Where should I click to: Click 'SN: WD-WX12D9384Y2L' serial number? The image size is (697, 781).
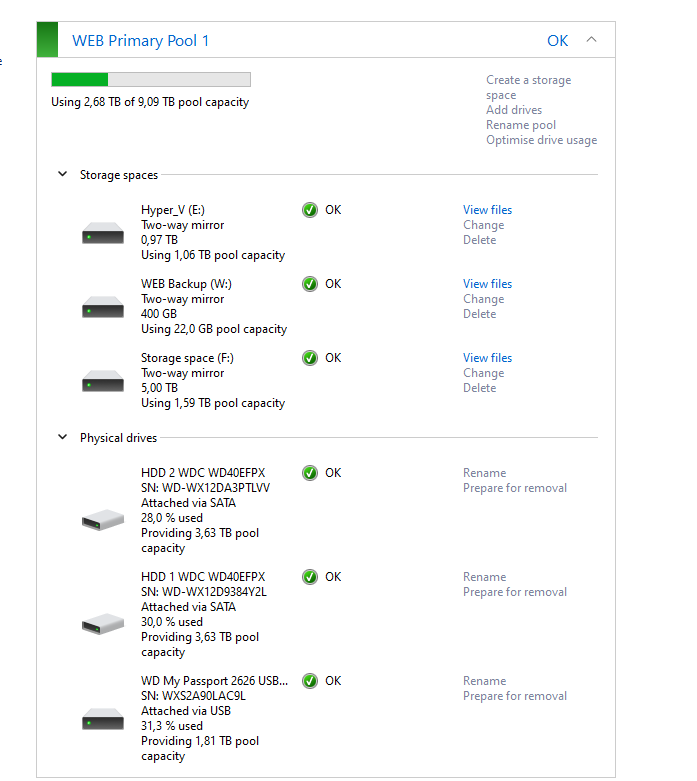pos(204,592)
